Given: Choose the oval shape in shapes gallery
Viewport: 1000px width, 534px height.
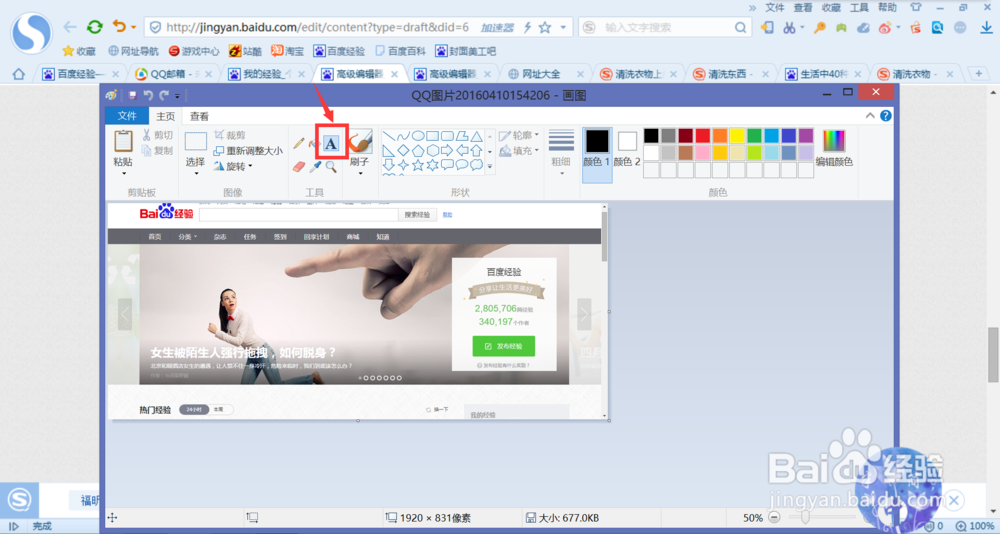Looking at the screenshot, I should [418, 136].
